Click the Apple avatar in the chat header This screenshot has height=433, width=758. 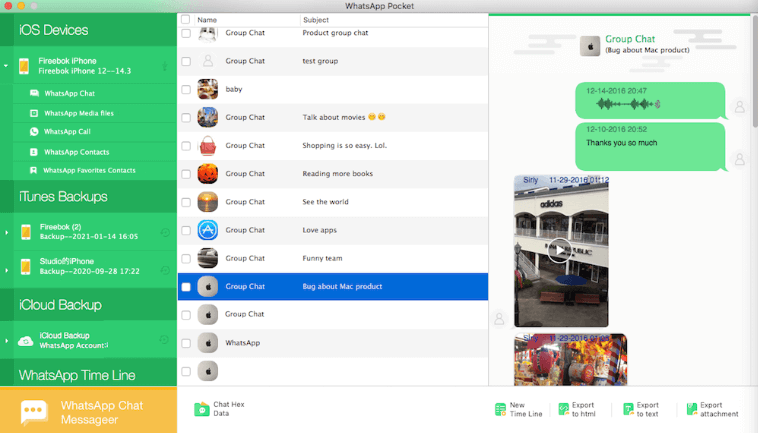pyautogui.click(x=590, y=46)
